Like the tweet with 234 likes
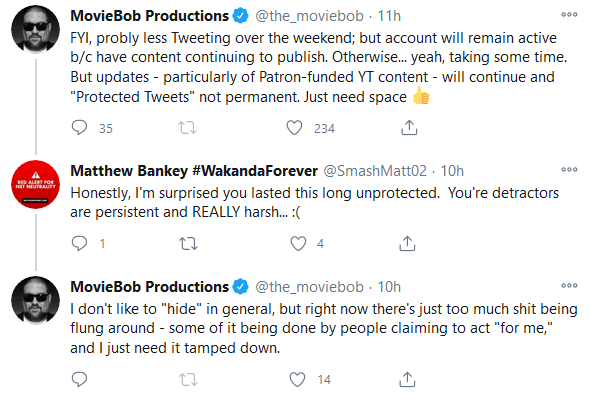This screenshot has height=397, width=589. (x=294, y=128)
